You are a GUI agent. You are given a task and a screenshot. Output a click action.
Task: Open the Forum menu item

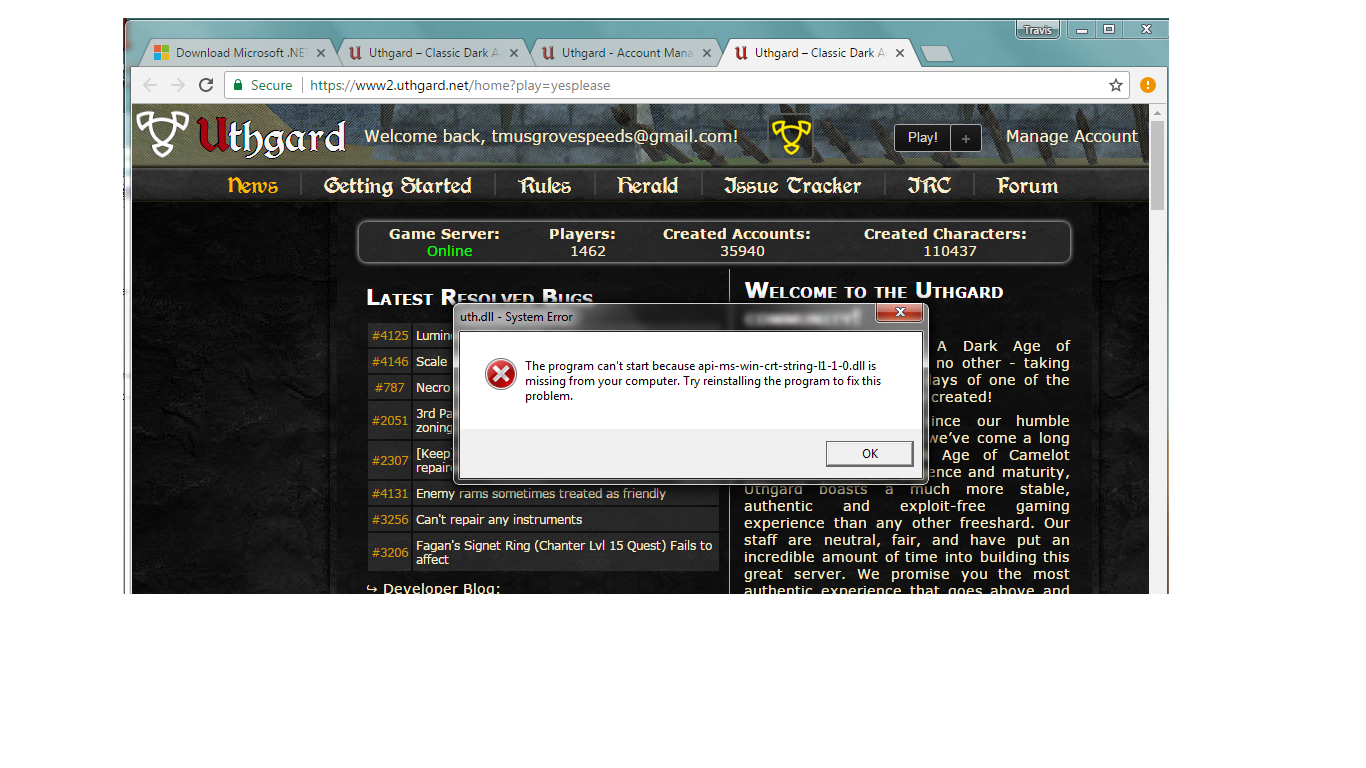tap(1027, 185)
